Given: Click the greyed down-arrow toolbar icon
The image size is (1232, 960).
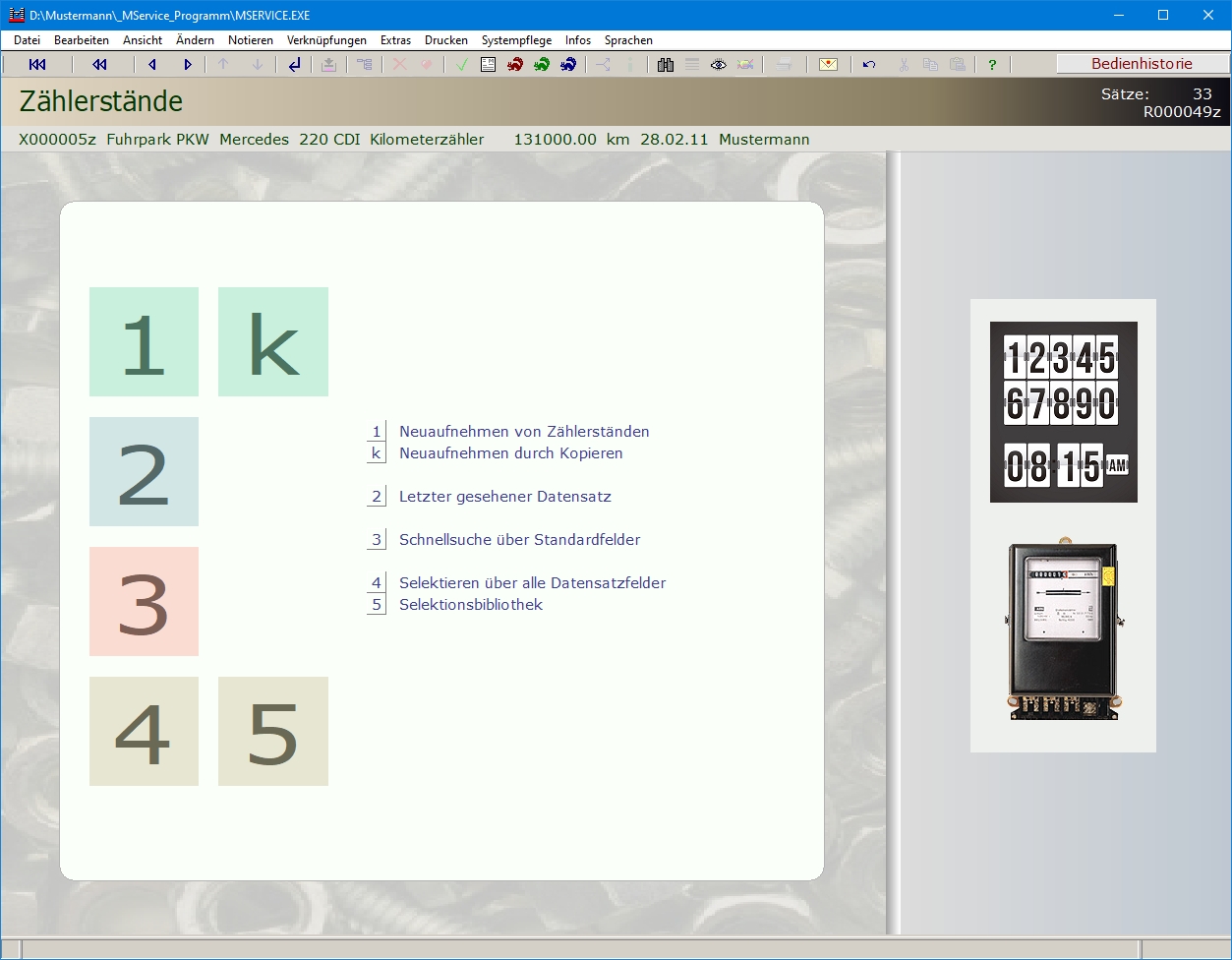Looking at the screenshot, I should point(258,65).
